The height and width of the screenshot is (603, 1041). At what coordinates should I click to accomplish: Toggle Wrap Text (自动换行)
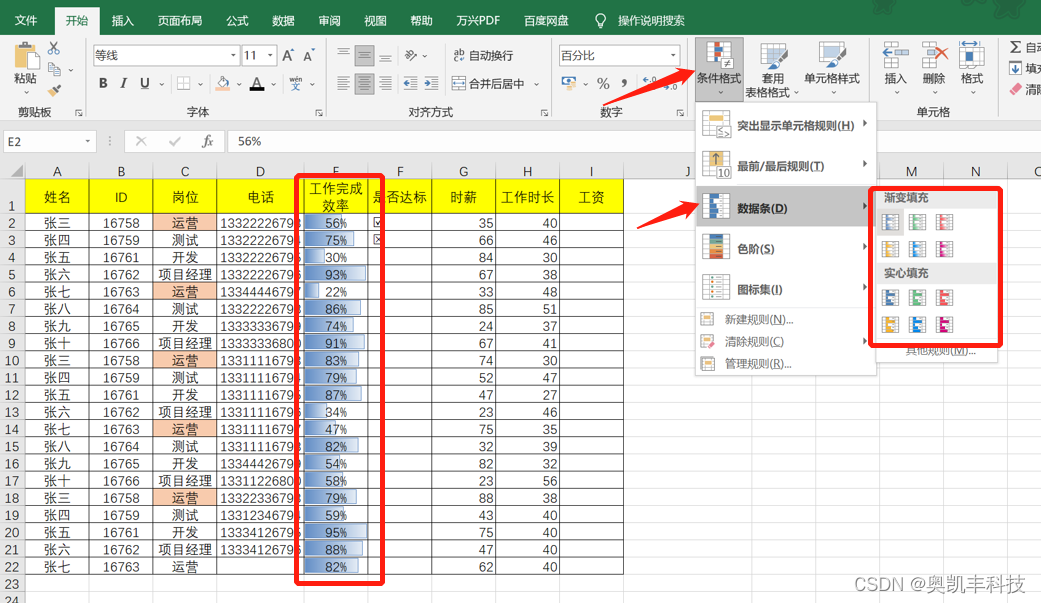click(483, 55)
